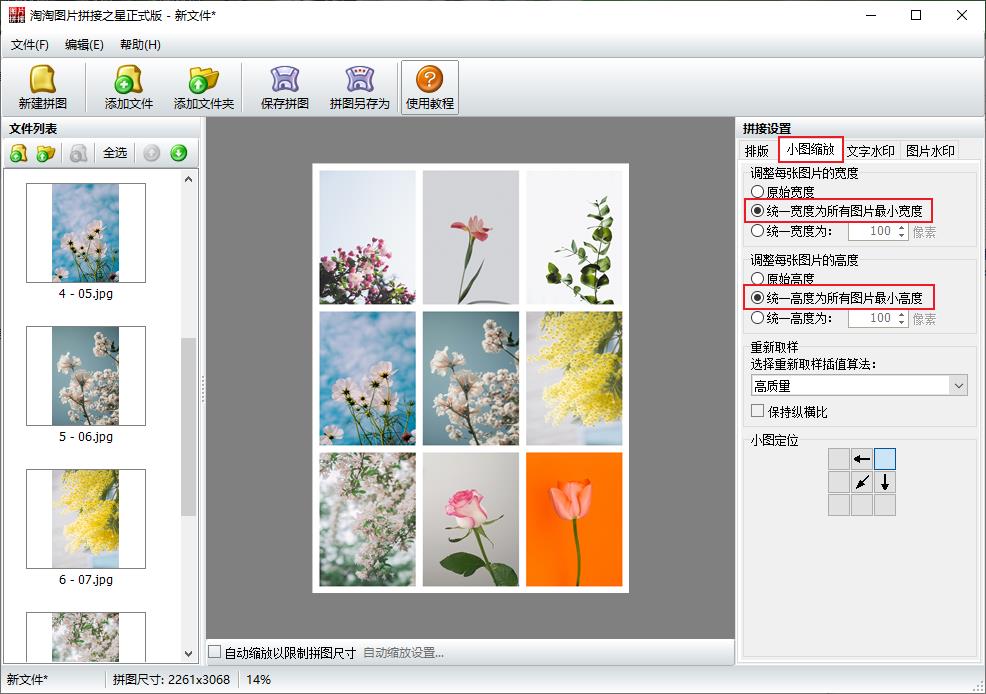
Task: Click the file list scrollbar up arrow
Action: 189,179
